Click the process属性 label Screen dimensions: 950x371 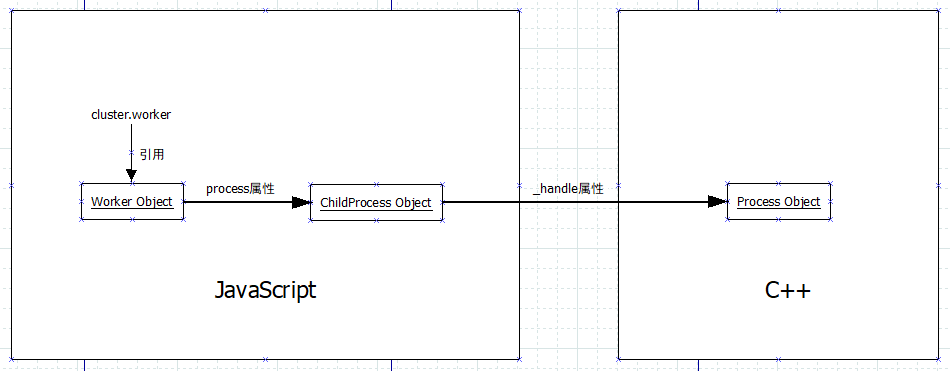pos(241,189)
